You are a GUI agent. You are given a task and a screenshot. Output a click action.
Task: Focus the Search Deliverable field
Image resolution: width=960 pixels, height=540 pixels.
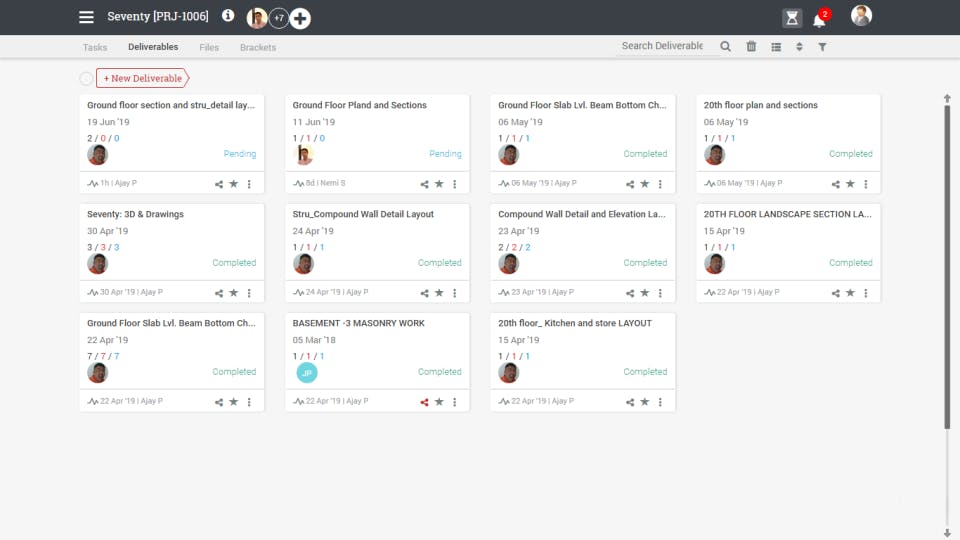(664, 46)
